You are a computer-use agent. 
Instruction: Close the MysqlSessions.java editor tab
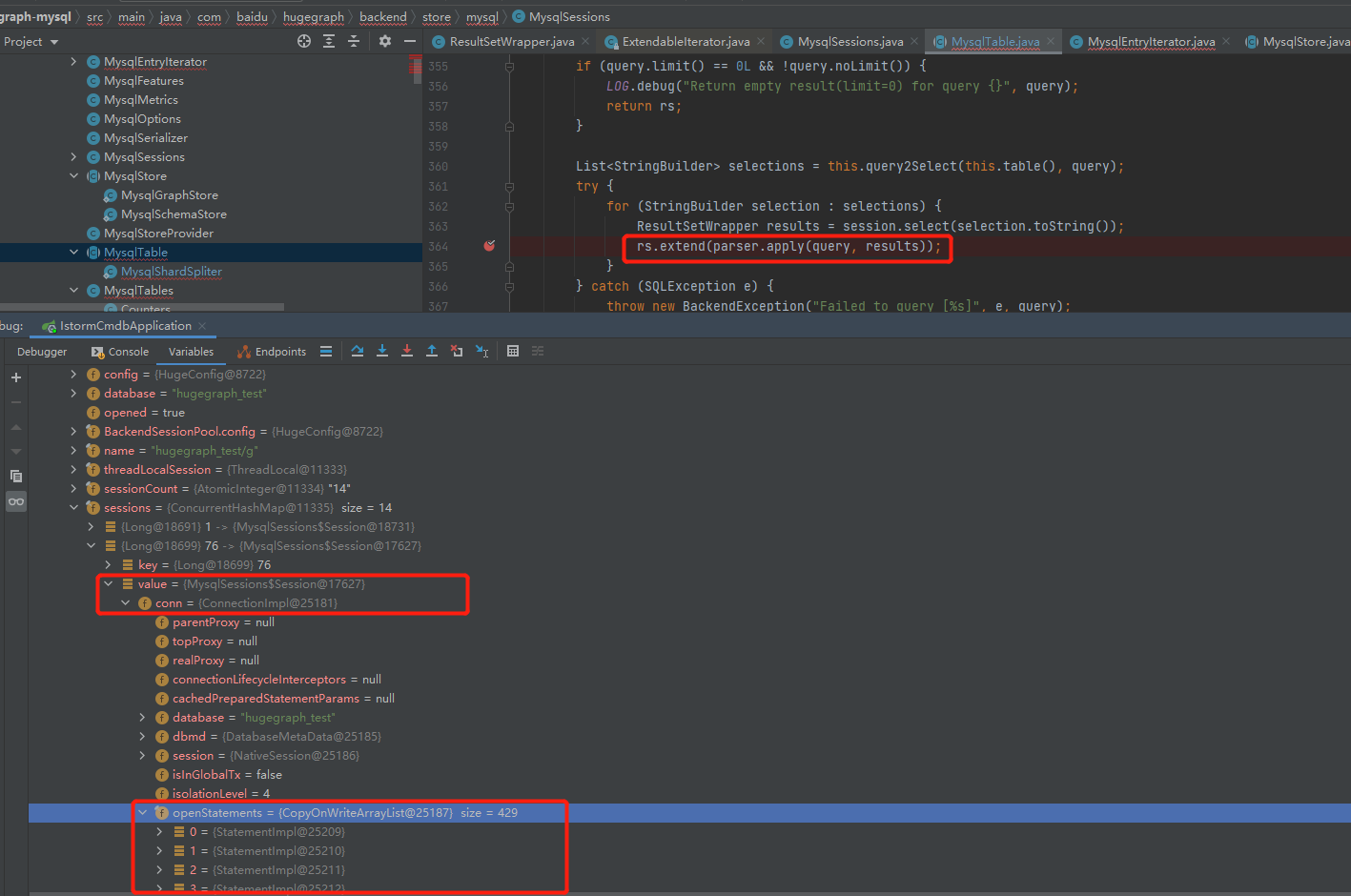click(914, 41)
